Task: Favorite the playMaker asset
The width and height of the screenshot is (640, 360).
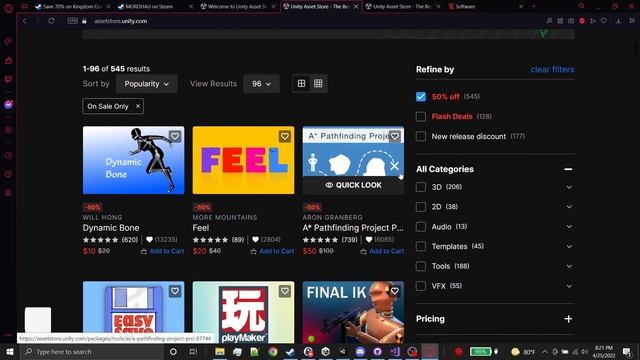Action: pyautogui.click(x=285, y=291)
